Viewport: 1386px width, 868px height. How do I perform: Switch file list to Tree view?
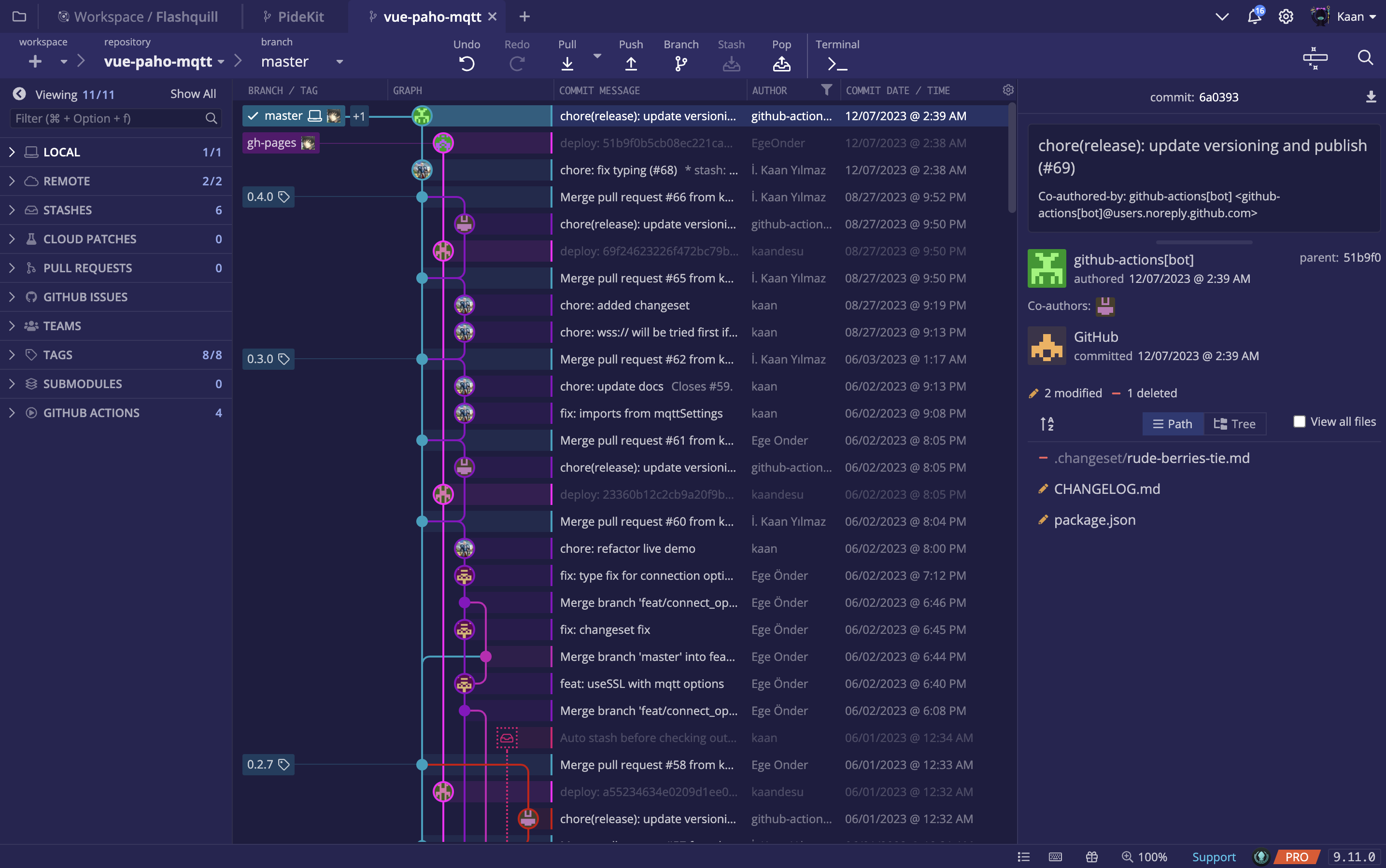coord(1234,424)
